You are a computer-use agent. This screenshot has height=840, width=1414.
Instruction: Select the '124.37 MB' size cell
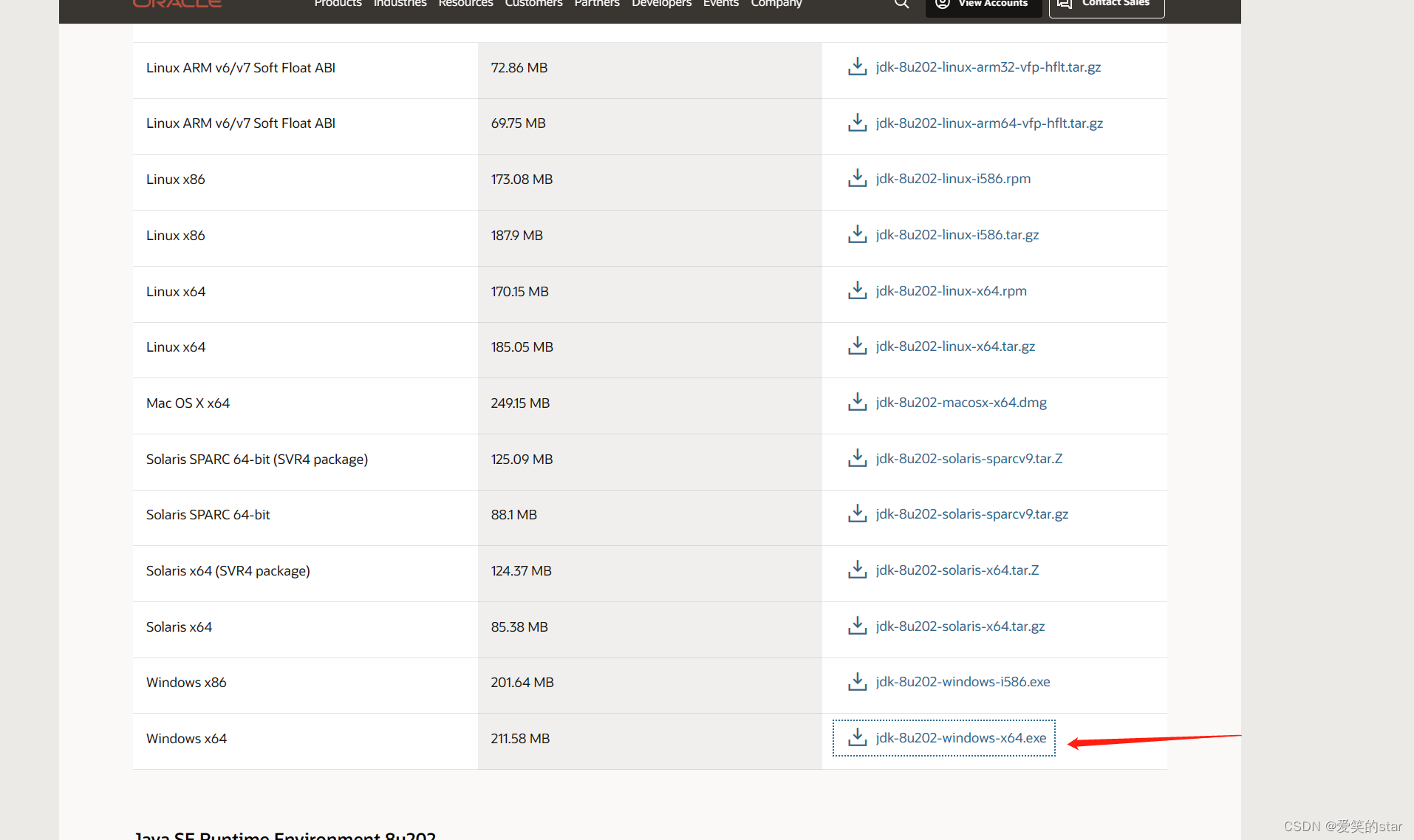click(x=650, y=573)
